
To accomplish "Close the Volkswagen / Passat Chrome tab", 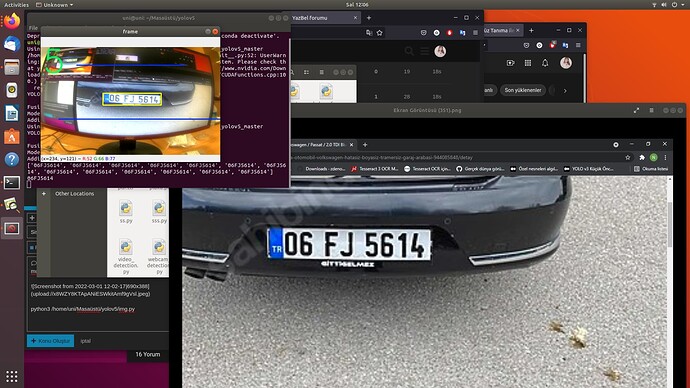I will pos(351,145).
